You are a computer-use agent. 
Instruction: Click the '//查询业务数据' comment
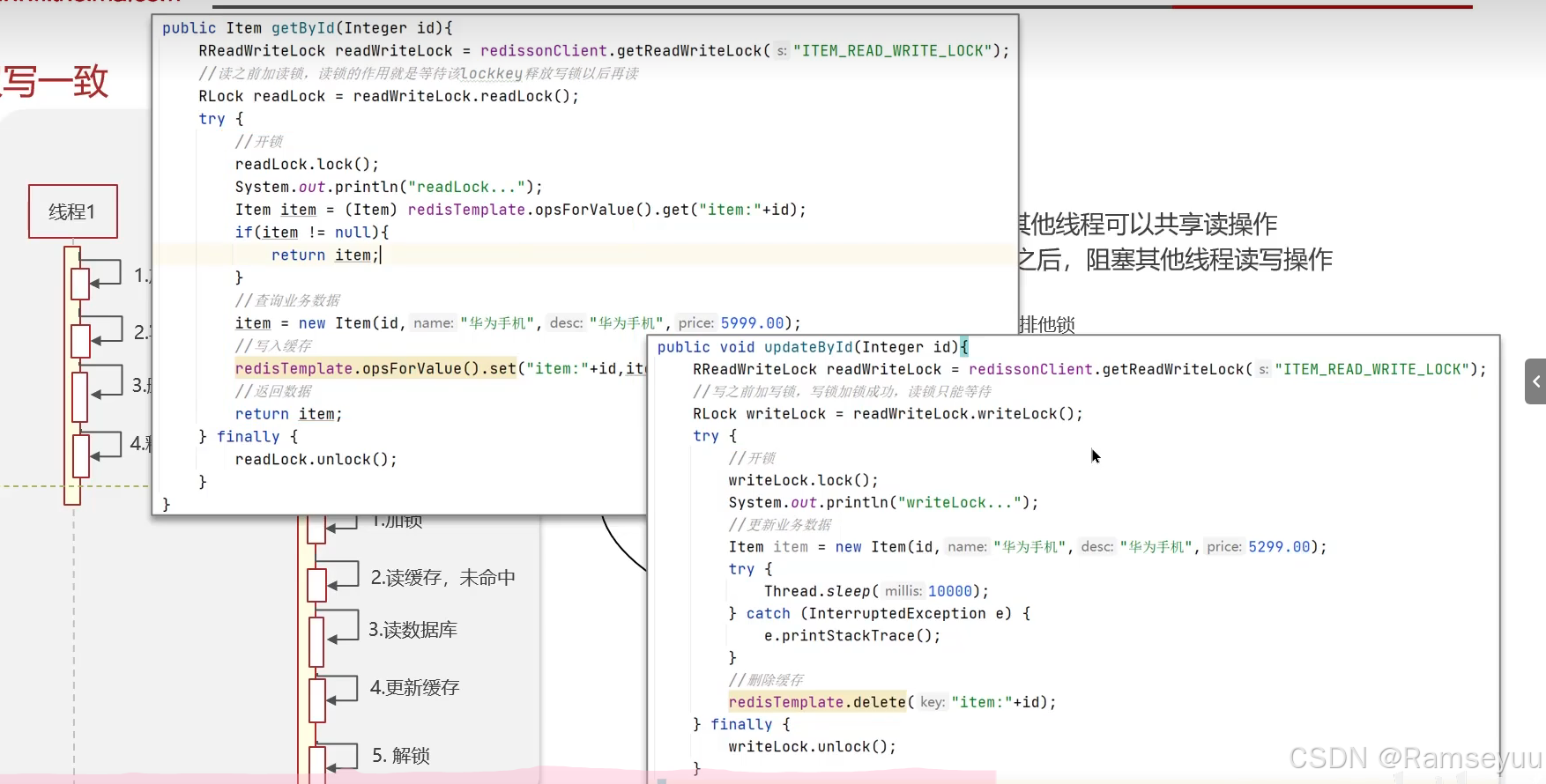click(x=287, y=300)
